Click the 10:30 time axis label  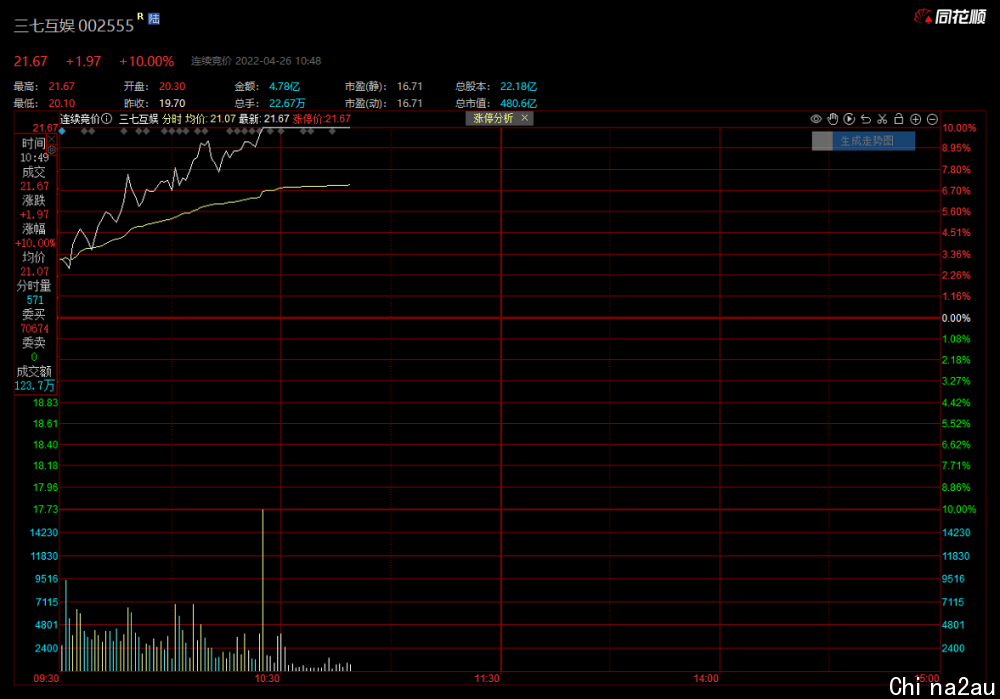click(x=267, y=679)
